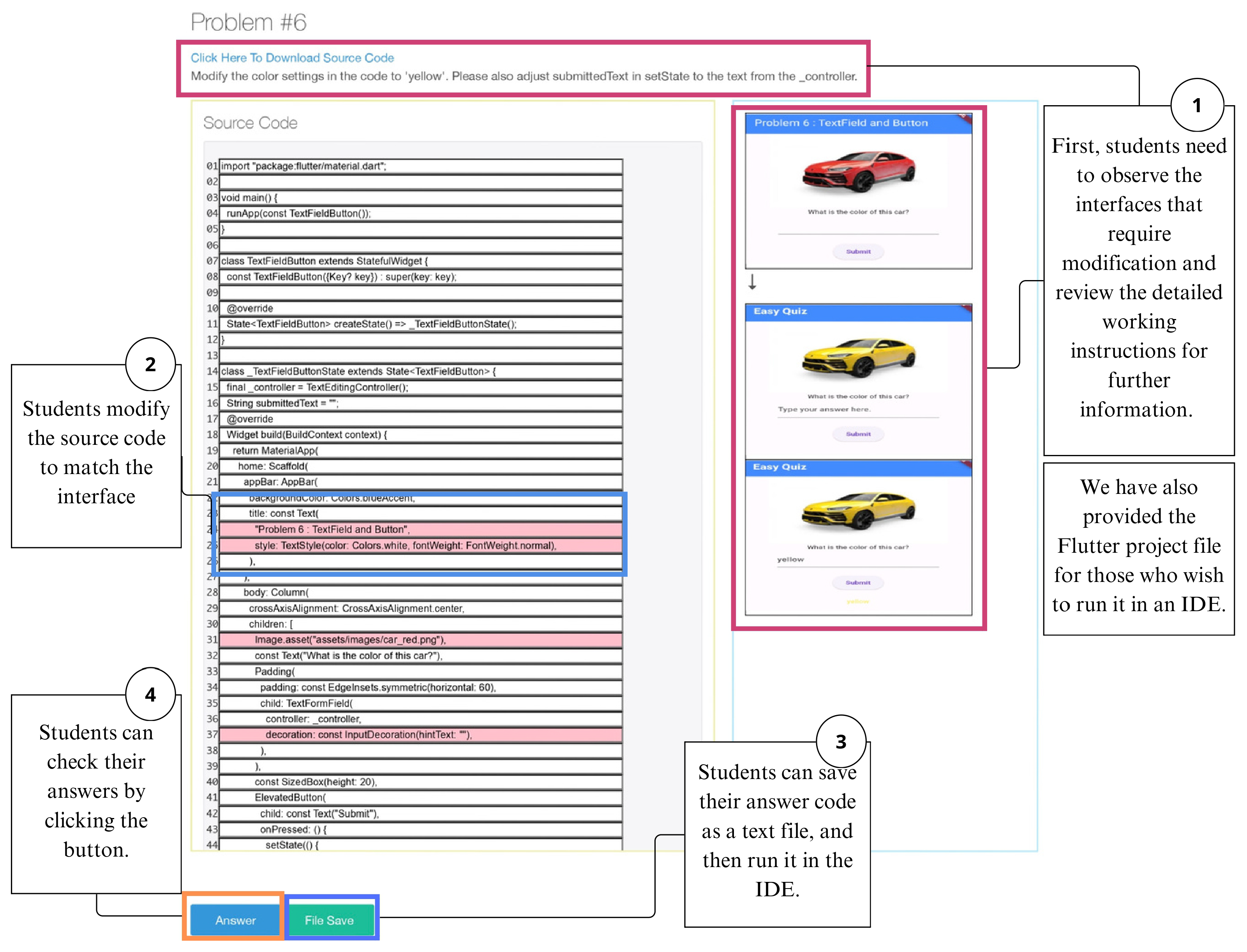Click the down arrow between app previews
The image size is (1247, 952).
point(752,282)
